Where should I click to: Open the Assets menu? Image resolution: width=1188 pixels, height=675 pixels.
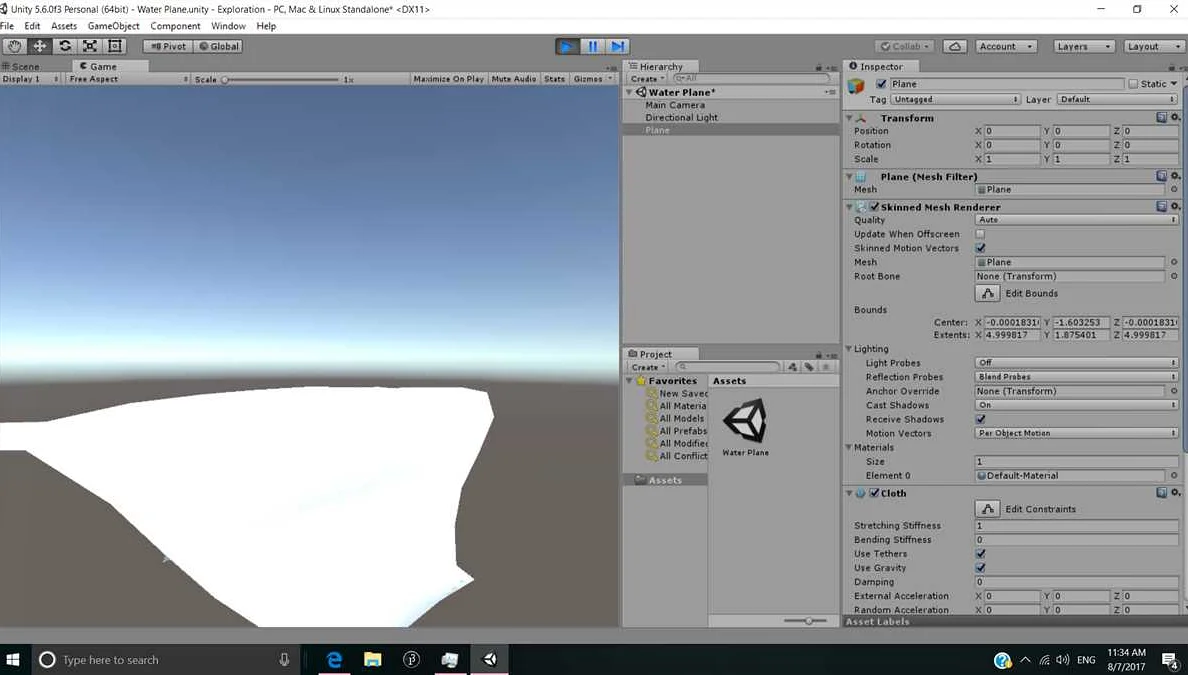[x=64, y=26]
